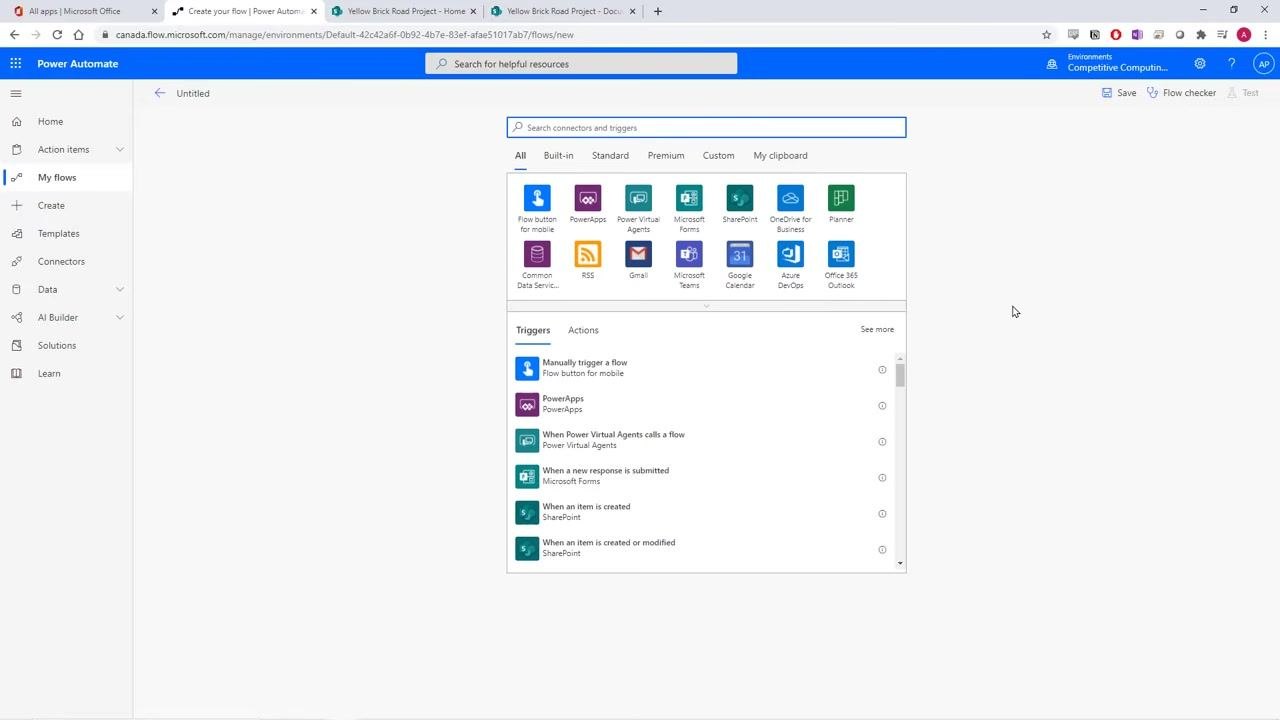Reload the page with the refresh button
Image resolution: width=1280 pixels, height=720 pixels.
[57, 34]
